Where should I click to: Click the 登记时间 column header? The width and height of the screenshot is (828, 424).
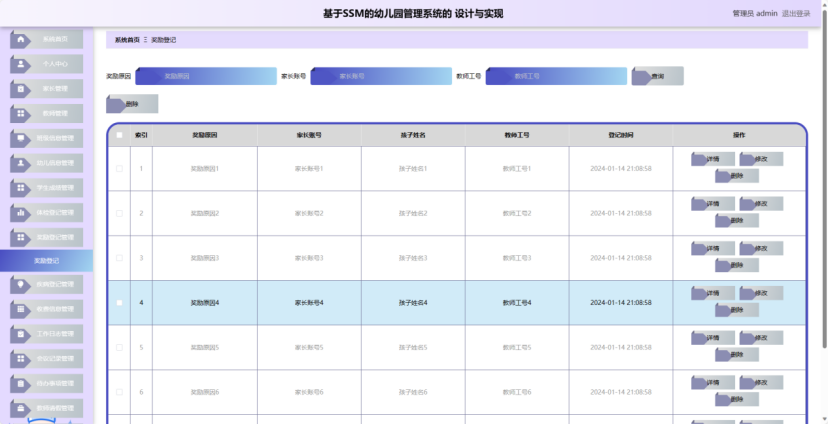coord(620,135)
